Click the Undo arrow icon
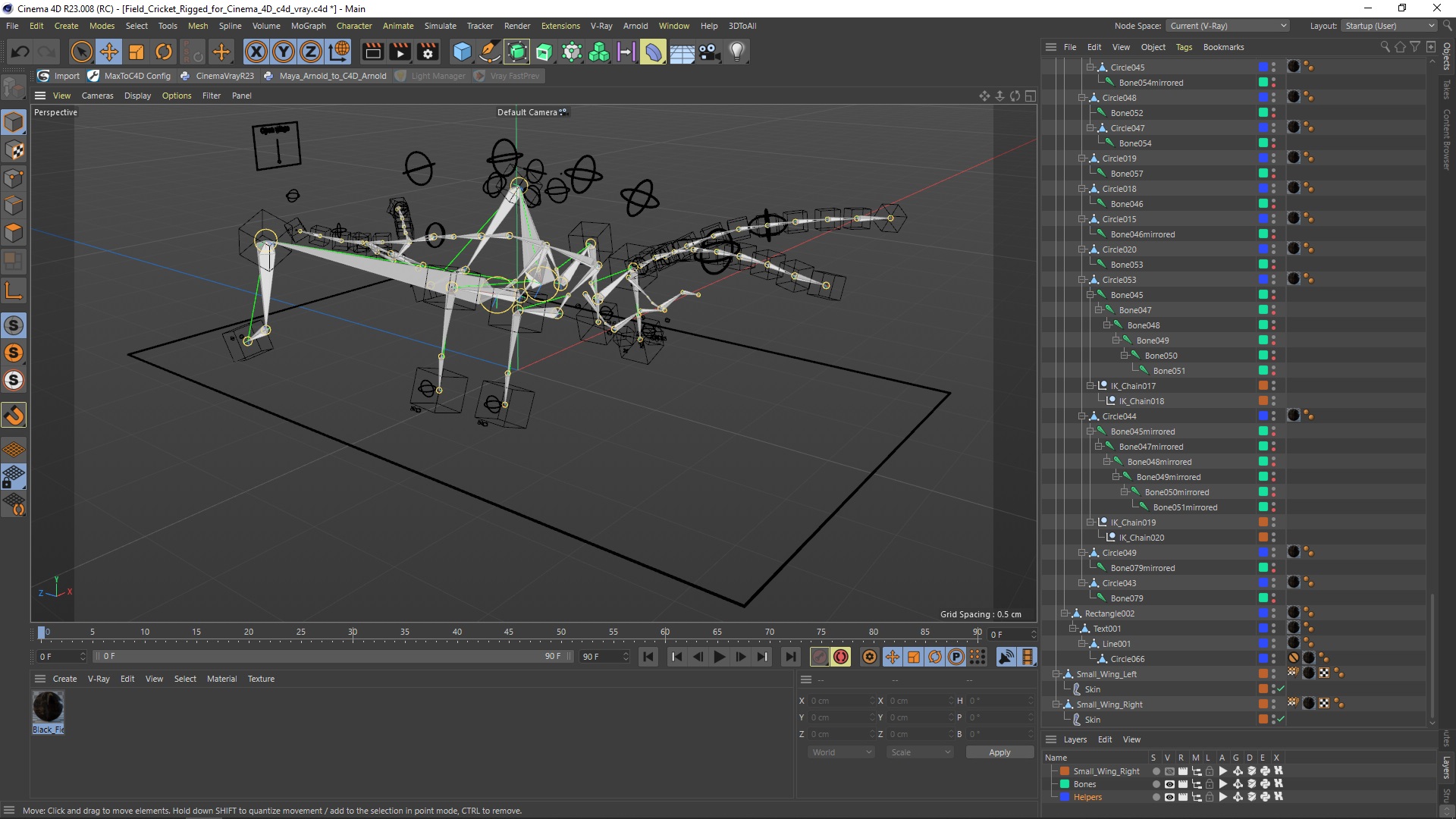Viewport: 1456px width, 819px height. 20,52
